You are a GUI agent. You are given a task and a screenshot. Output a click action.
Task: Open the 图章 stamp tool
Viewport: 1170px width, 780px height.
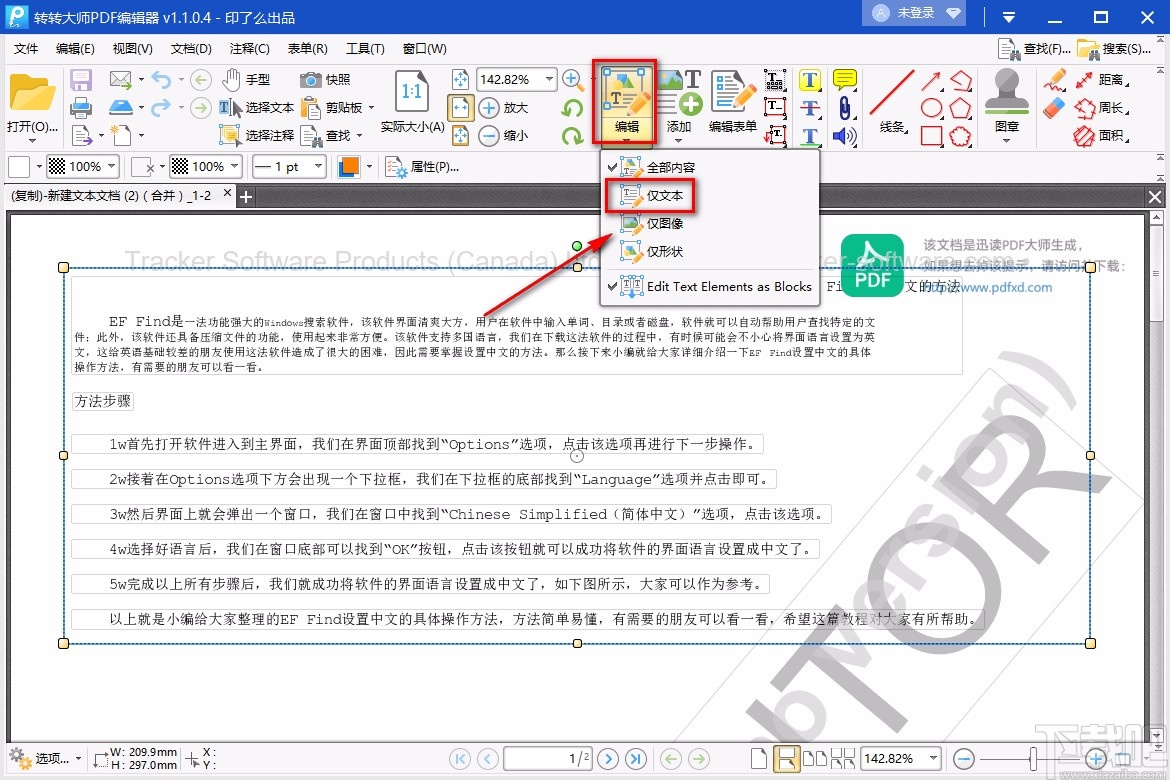(1005, 100)
